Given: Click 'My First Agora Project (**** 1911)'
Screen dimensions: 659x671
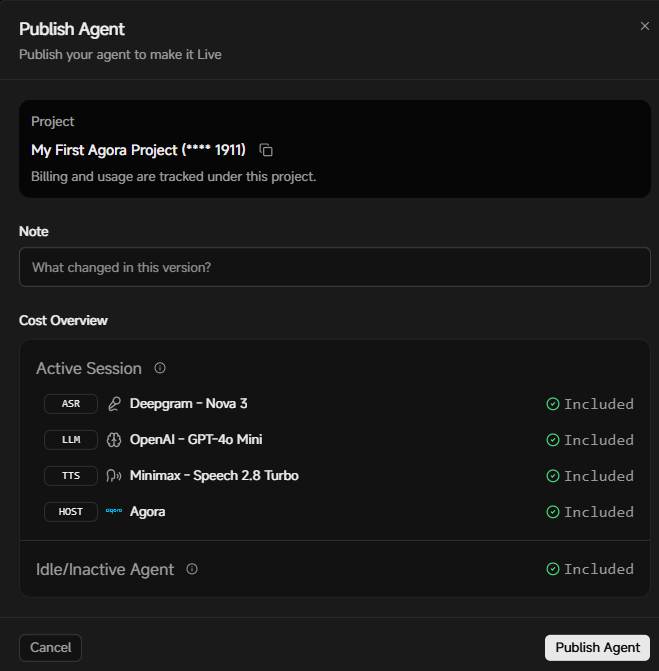Looking at the screenshot, I should click(x=138, y=150).
